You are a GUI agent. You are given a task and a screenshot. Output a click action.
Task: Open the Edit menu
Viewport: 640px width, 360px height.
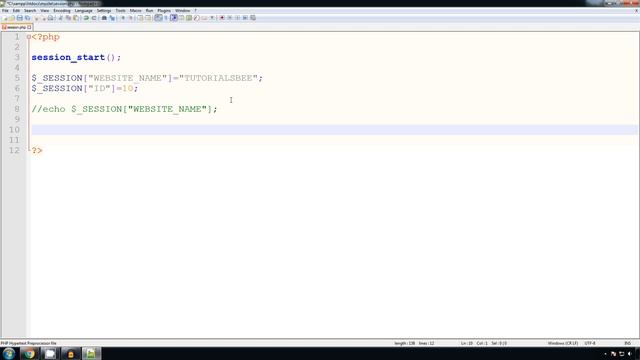pos(16,11)
